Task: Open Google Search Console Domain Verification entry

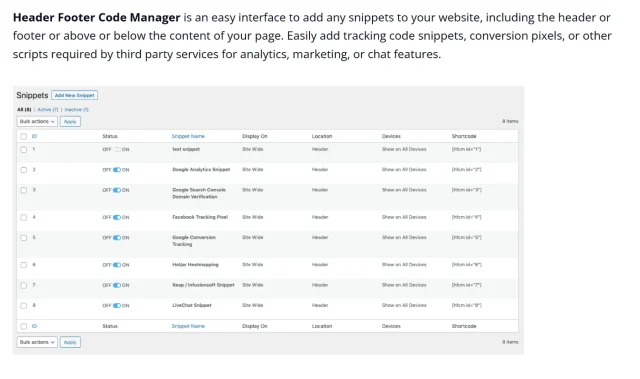Action: [x=199, y=193]
